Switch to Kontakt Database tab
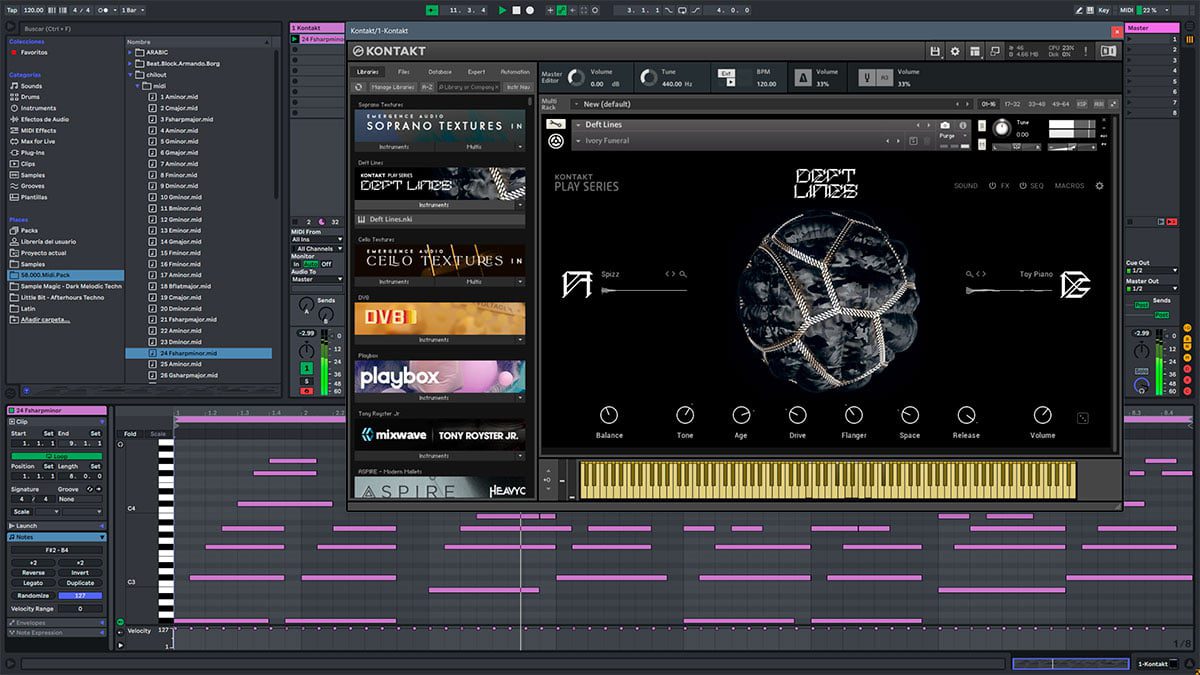Viewport: 1200px width, 675px height. pos(440,72)
